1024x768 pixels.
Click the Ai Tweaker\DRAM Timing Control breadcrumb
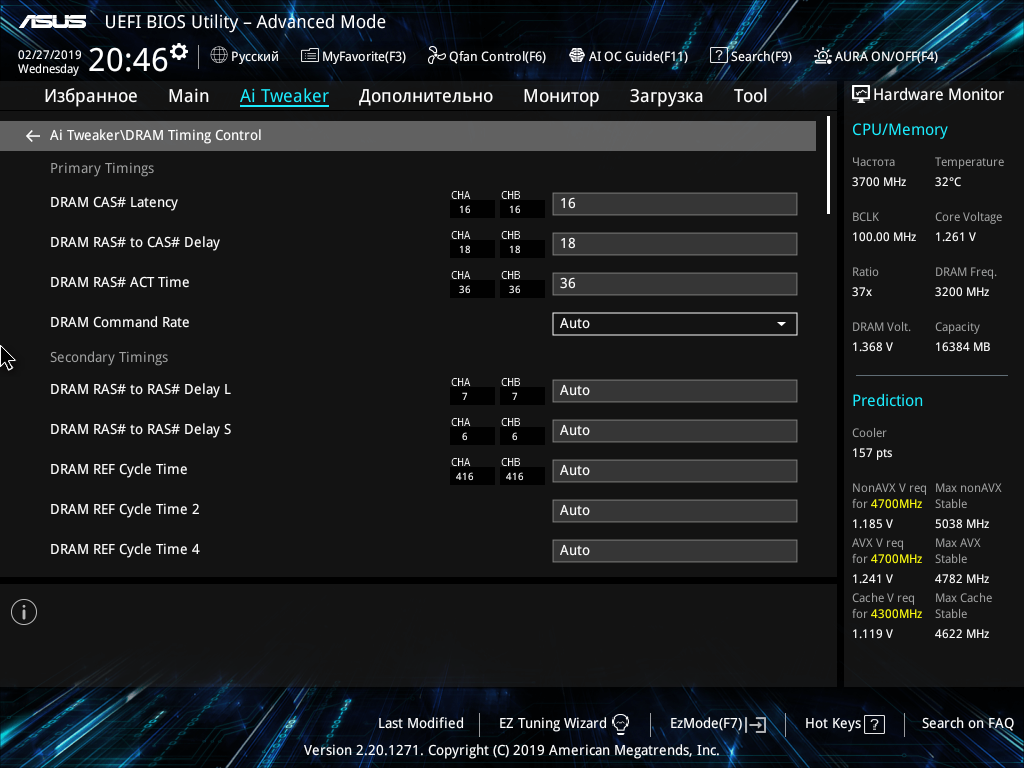[x=155, y=135]
